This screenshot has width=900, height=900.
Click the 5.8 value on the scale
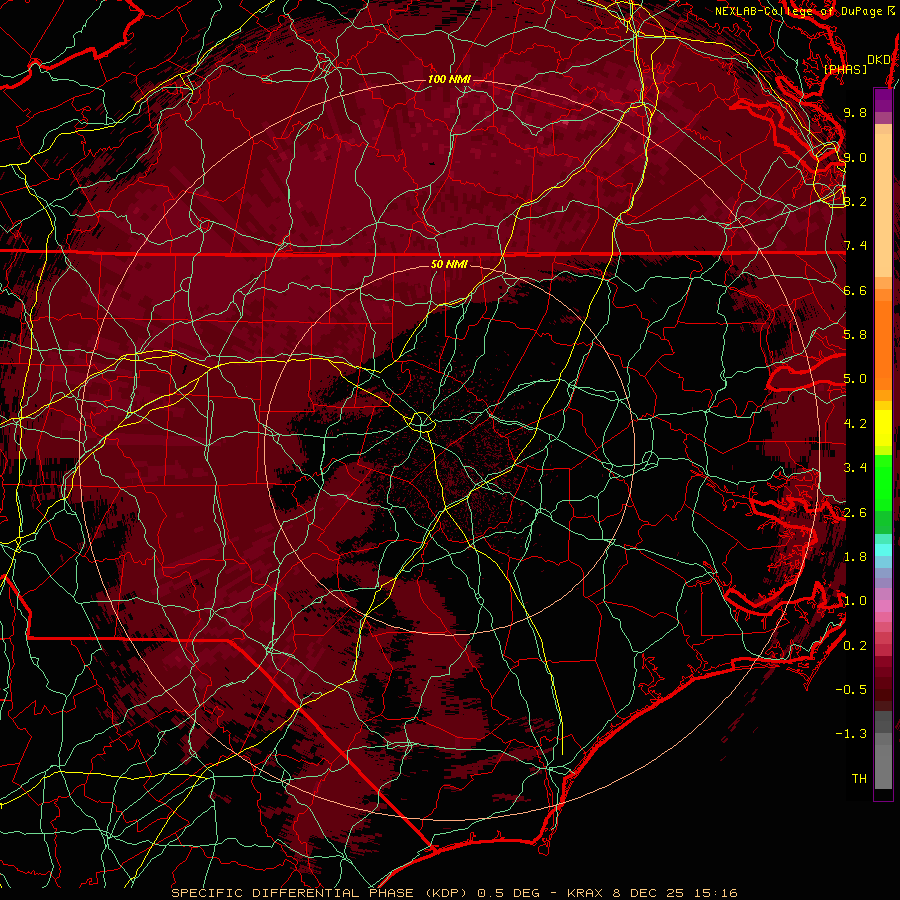(x=855, y=335)
